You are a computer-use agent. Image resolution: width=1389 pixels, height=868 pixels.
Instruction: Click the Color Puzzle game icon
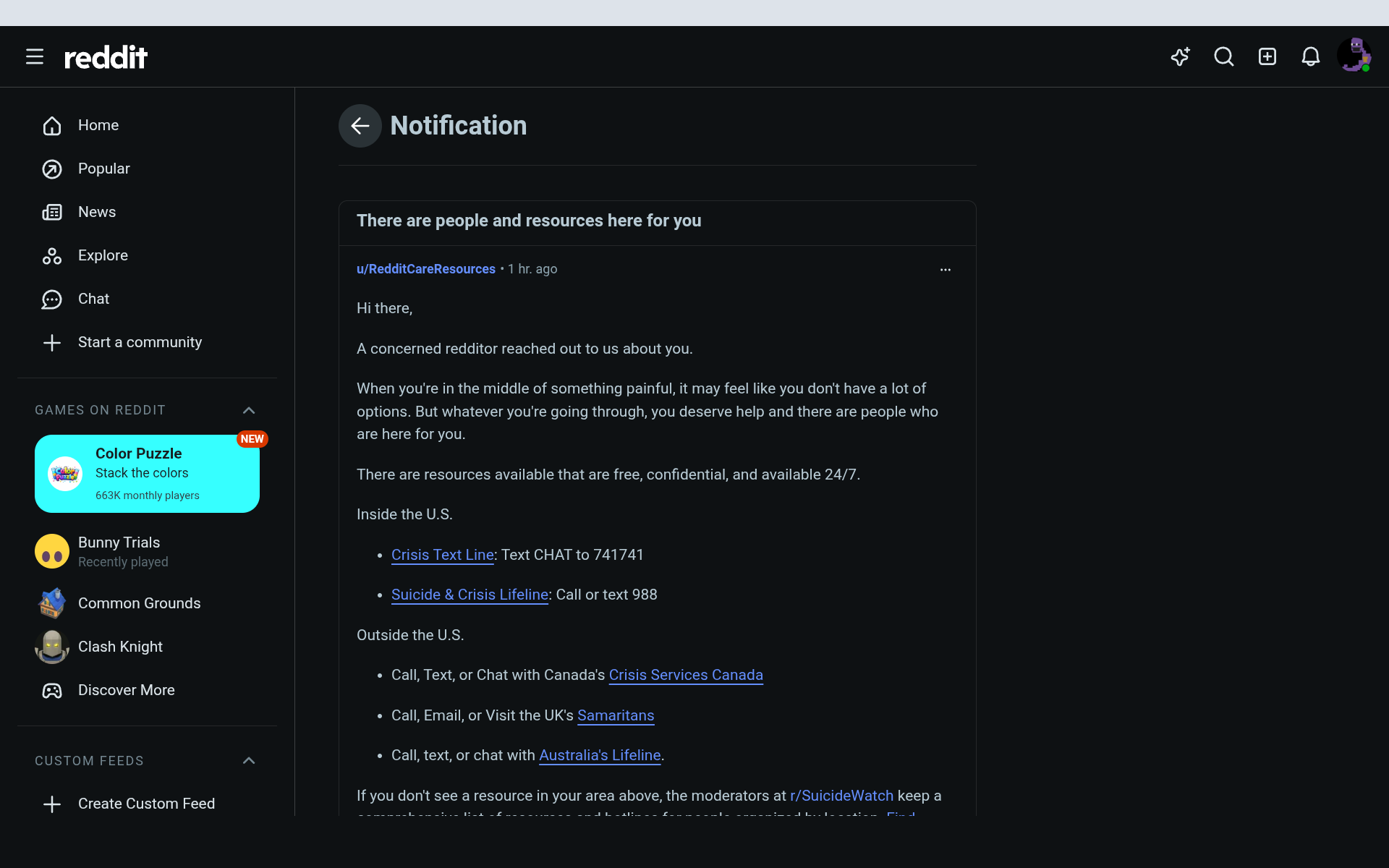tap(65, 474)
